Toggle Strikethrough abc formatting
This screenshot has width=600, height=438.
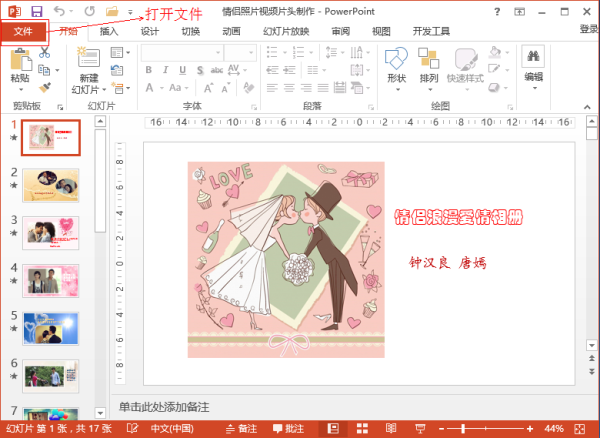pos(217,70)
